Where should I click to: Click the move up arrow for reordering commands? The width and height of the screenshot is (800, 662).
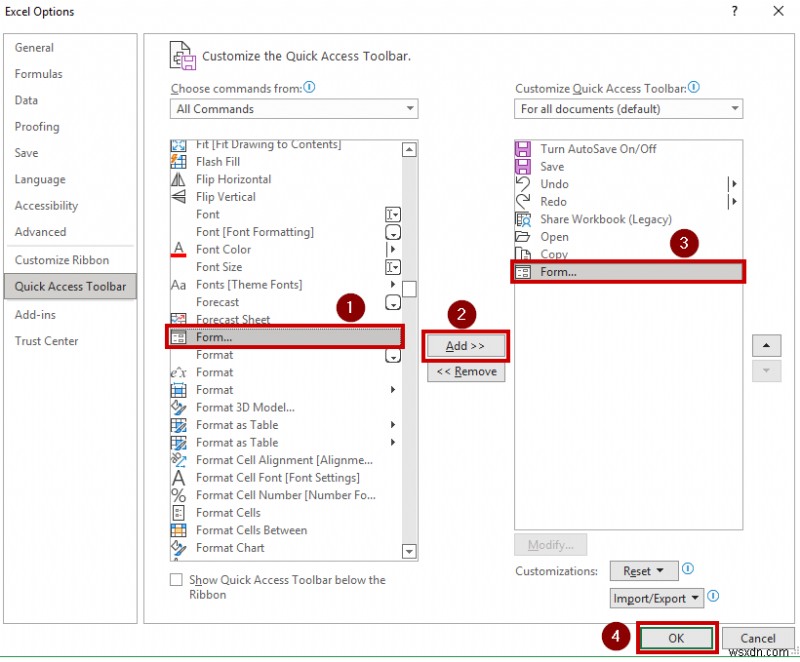766,345
